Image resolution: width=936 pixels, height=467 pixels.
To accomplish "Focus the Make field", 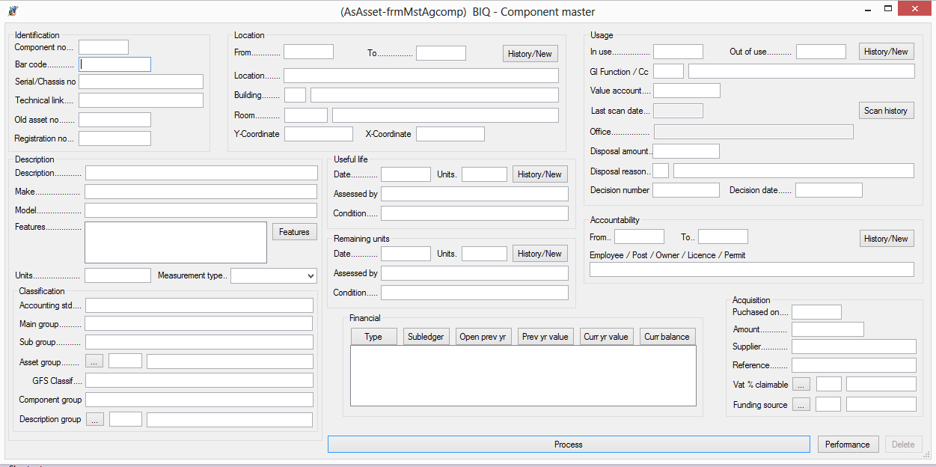I will (201, 192).
